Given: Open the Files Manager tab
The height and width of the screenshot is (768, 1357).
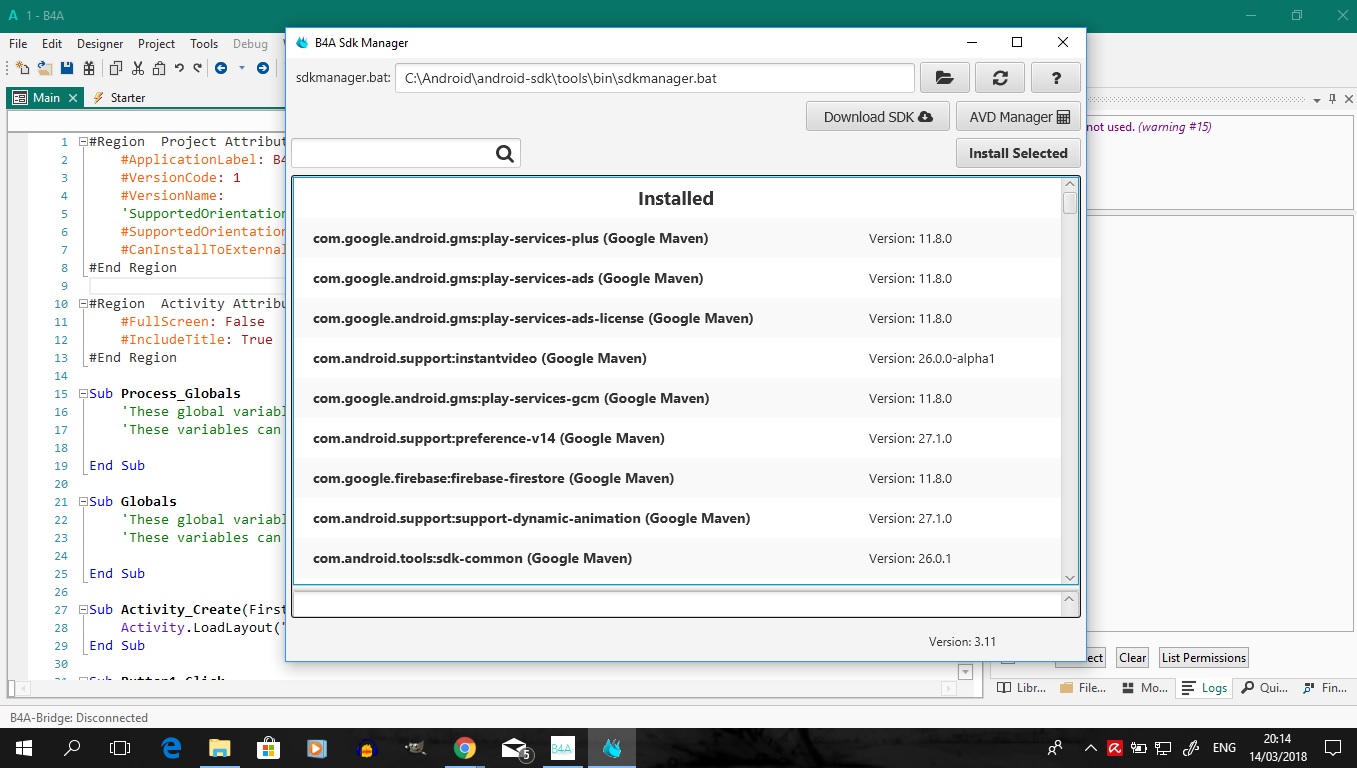Looking at the screenshot, I should coord(1083,688).
